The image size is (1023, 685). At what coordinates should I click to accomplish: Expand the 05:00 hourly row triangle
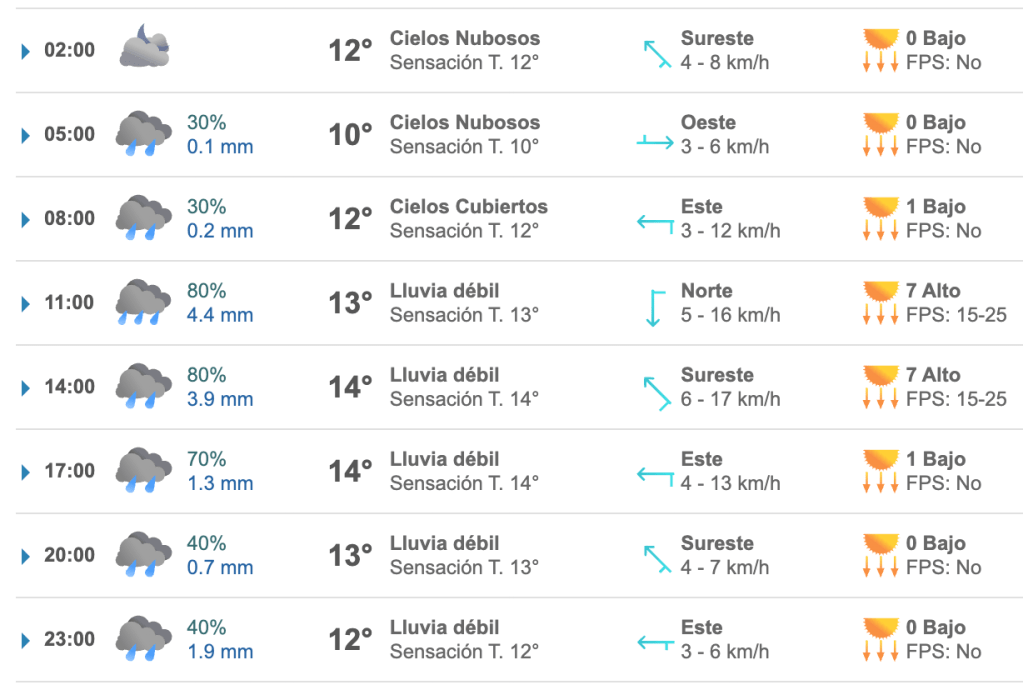point(27,135)
